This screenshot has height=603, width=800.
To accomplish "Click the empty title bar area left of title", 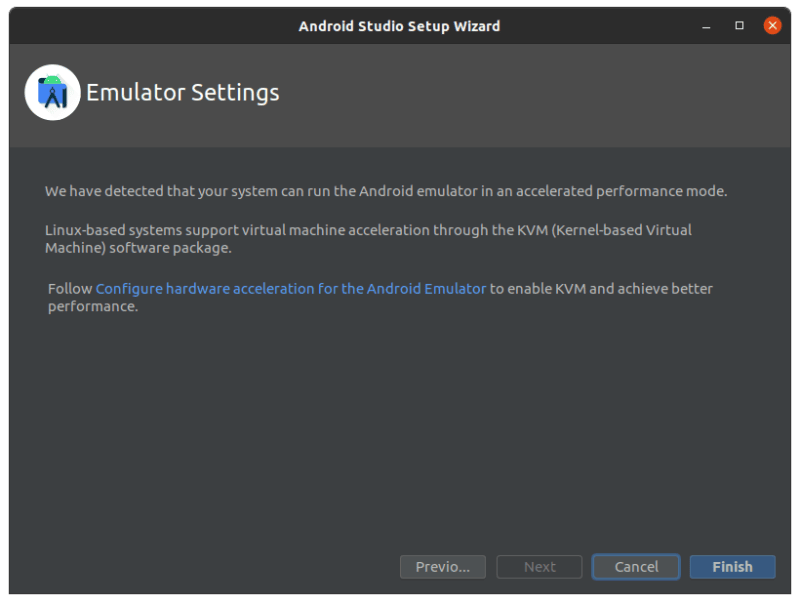I will pyautogui.click(x=150, y=25).
